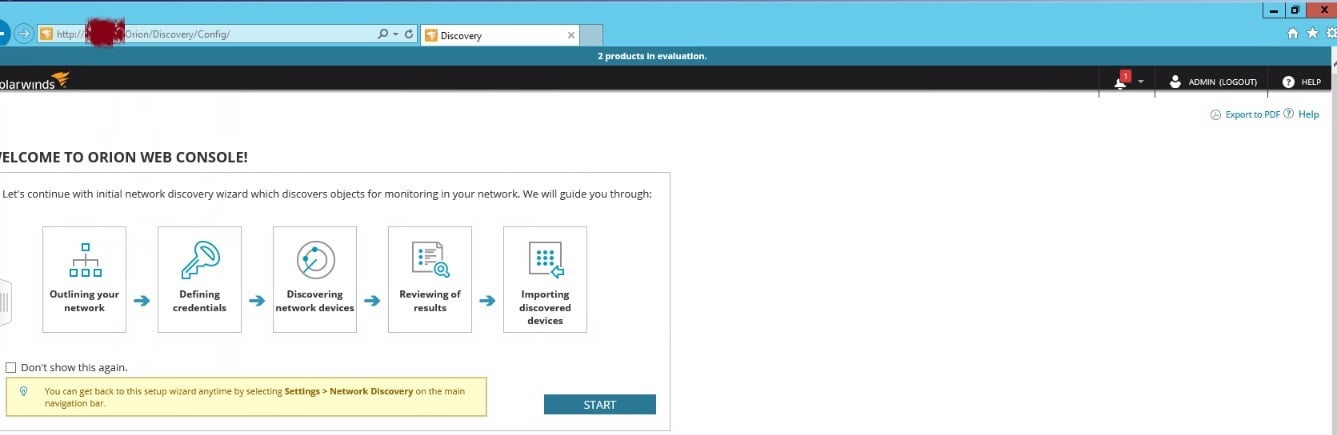Click the Export to PDF icon

[x=1216, y=115]
